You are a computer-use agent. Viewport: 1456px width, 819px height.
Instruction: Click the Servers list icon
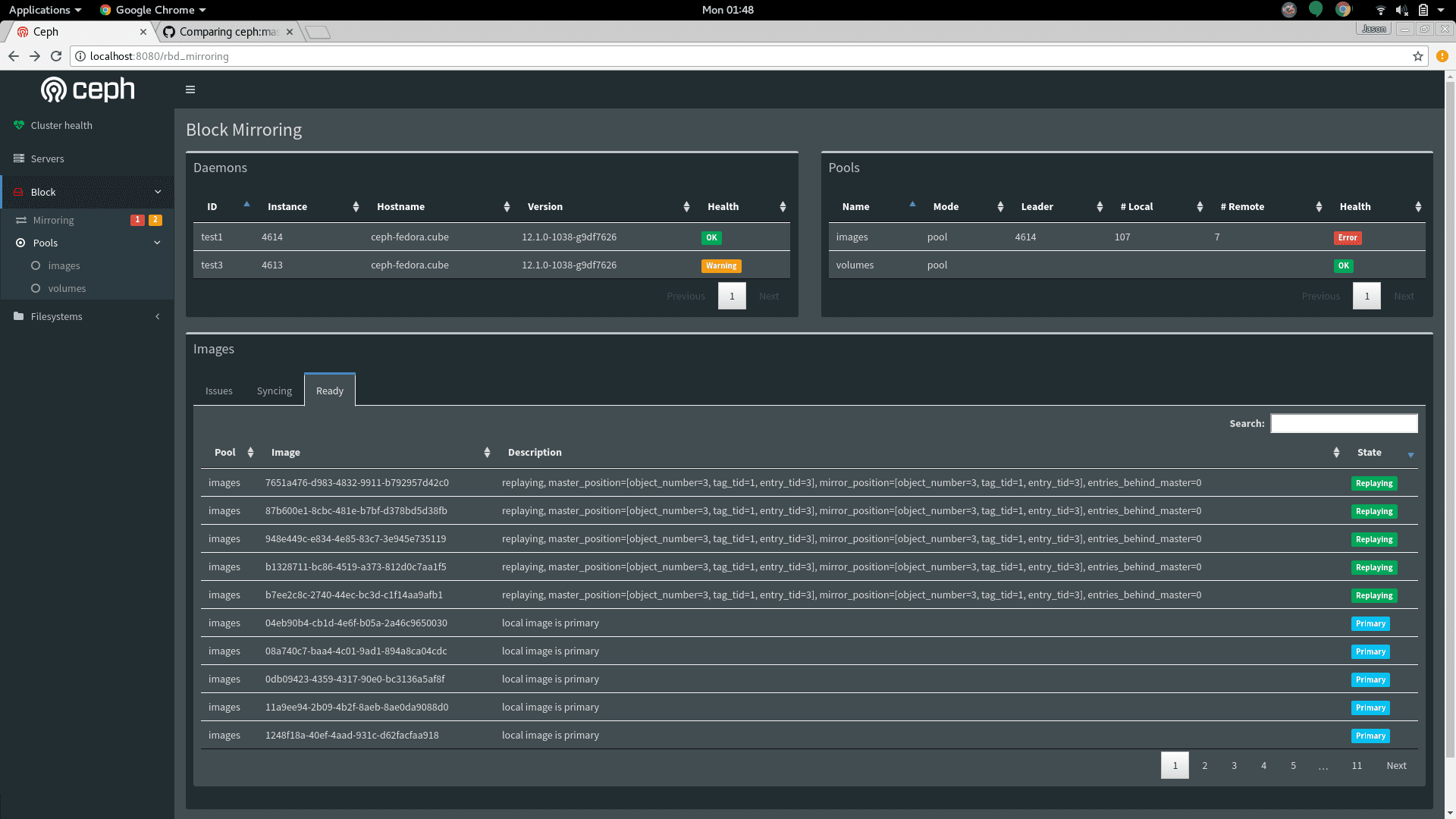pyautogui.click(x=19, y=158)
